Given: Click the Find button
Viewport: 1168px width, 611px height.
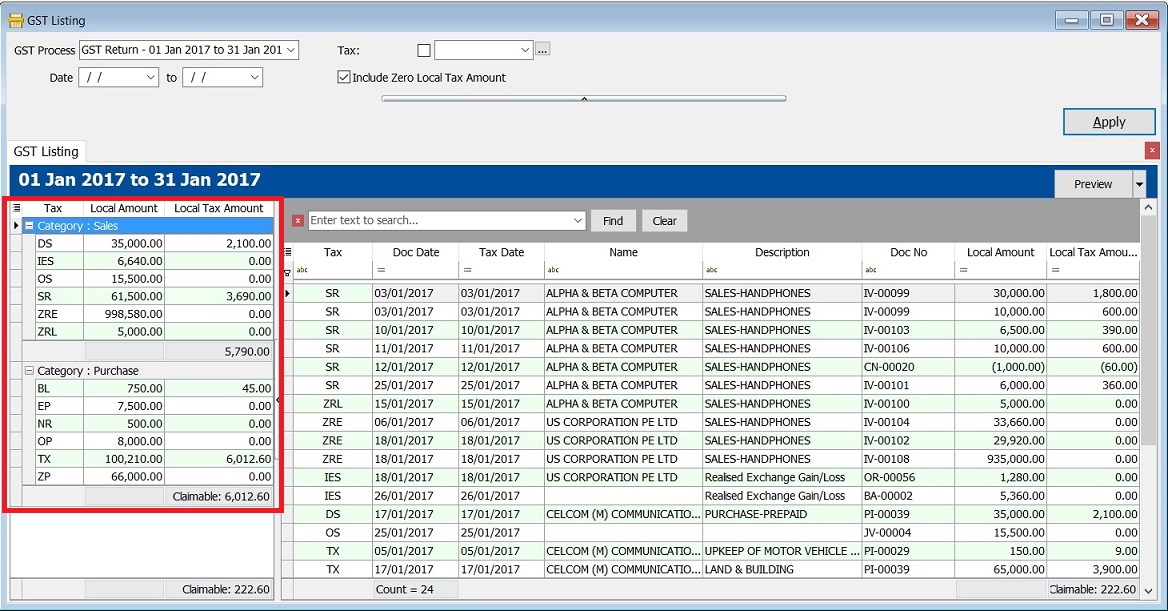Looking at the screenshot, I should [x=612, y=221].
